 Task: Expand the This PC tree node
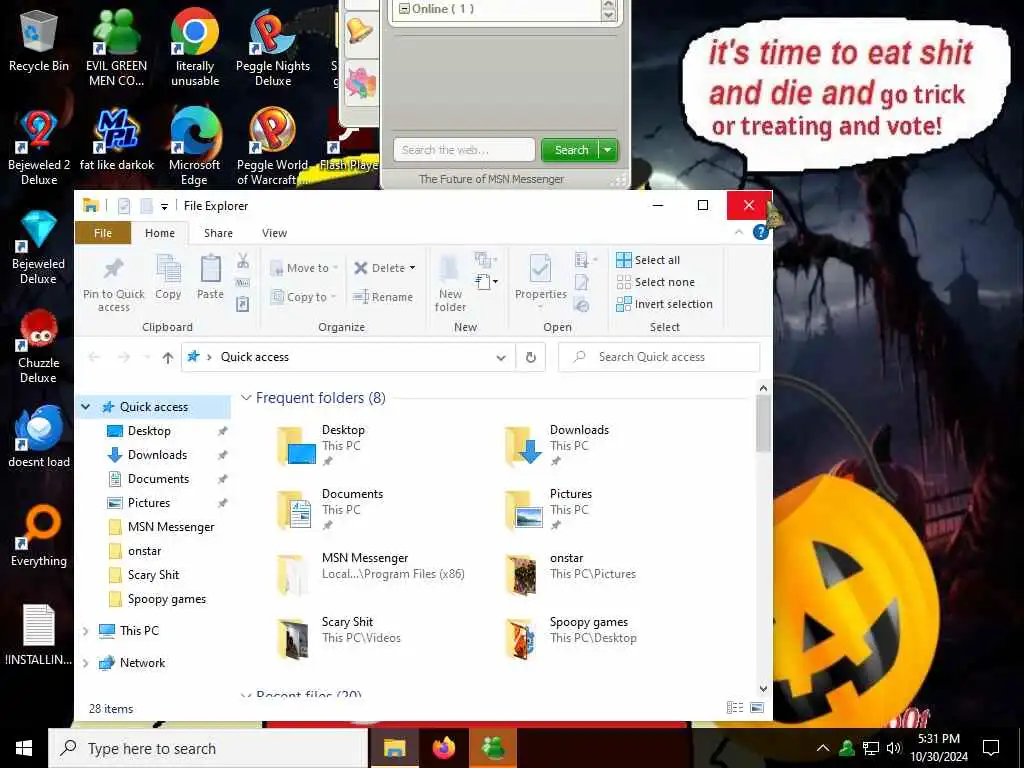click(86, 631)
